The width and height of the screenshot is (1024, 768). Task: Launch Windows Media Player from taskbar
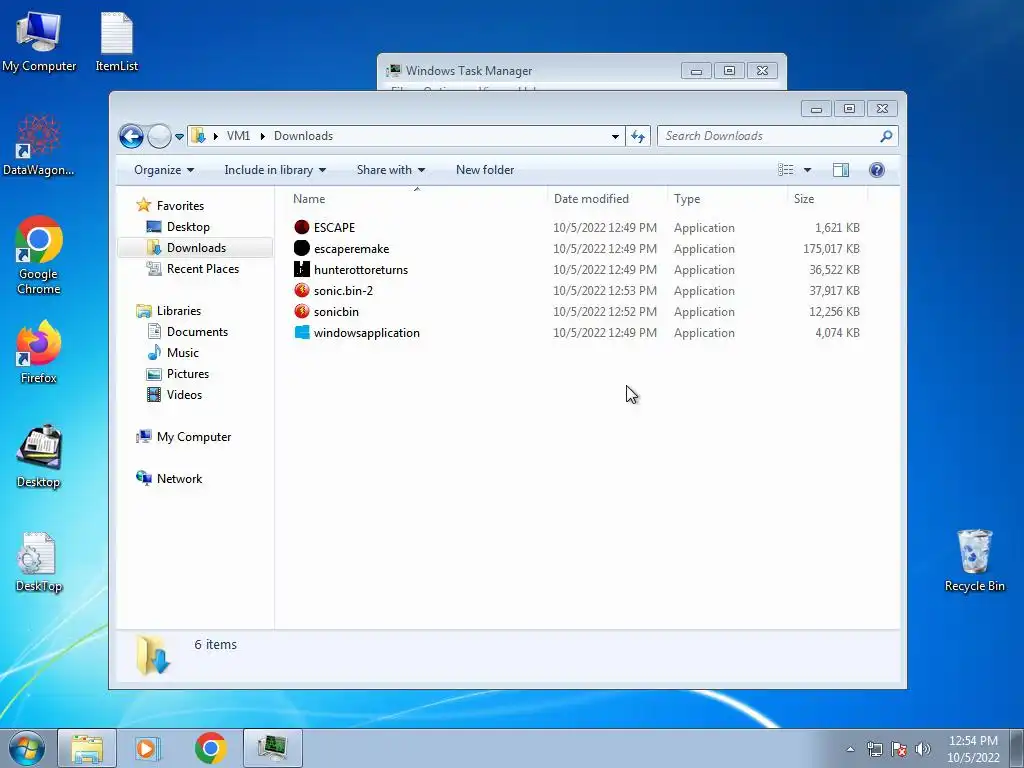[148, 748]
